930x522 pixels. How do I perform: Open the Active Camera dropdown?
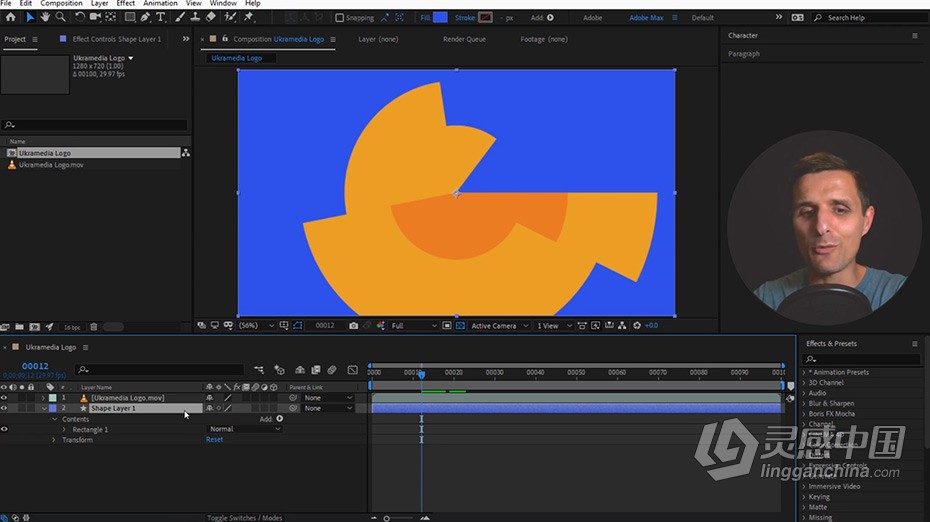coord(499,326)
